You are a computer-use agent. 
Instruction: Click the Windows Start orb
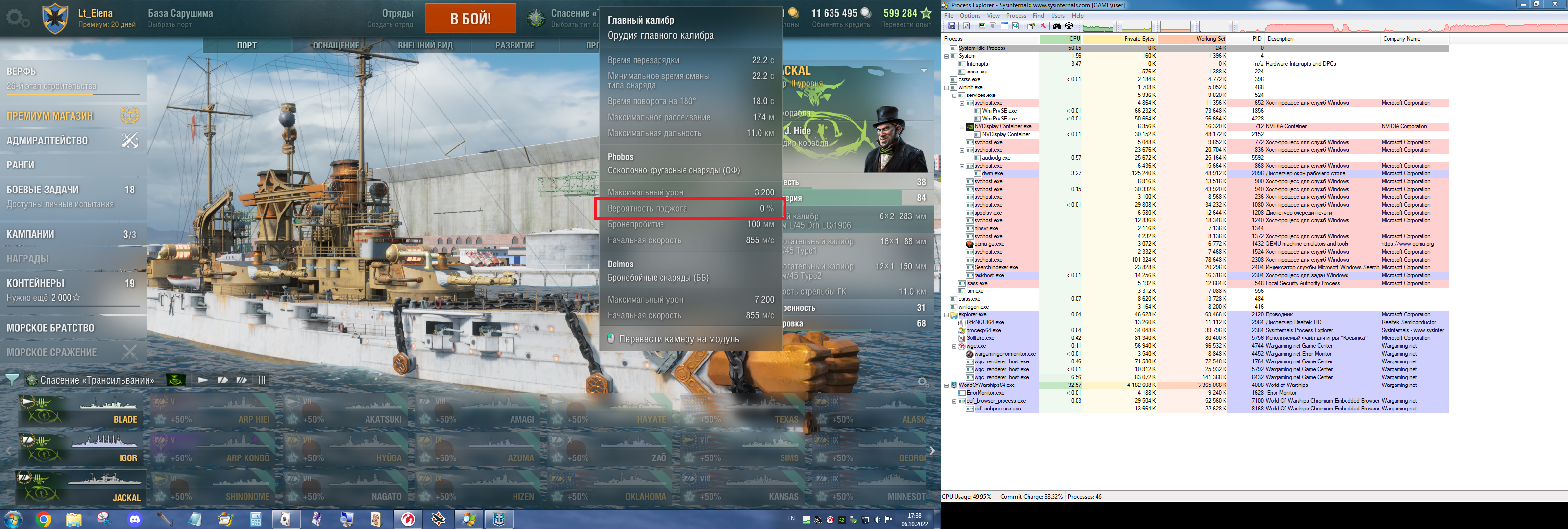[x=13, y=519]
